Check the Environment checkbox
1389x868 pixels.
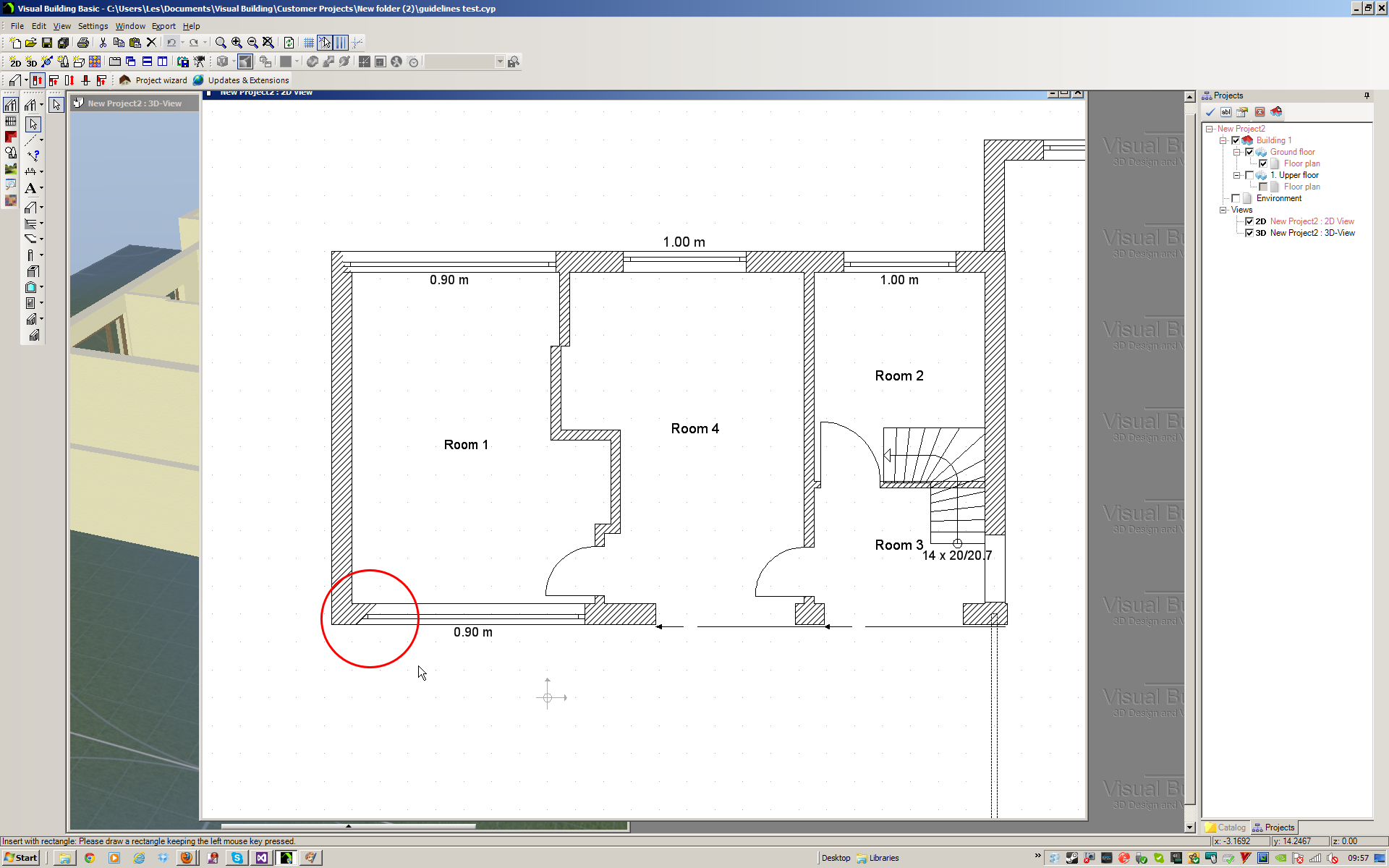(x=1236, y=198)
